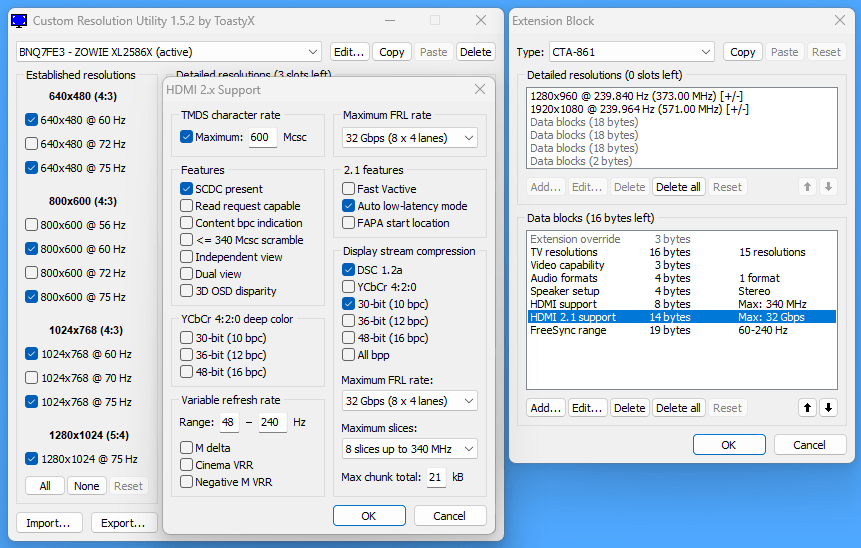Select Speaker setup data block row

click(681, 291)
